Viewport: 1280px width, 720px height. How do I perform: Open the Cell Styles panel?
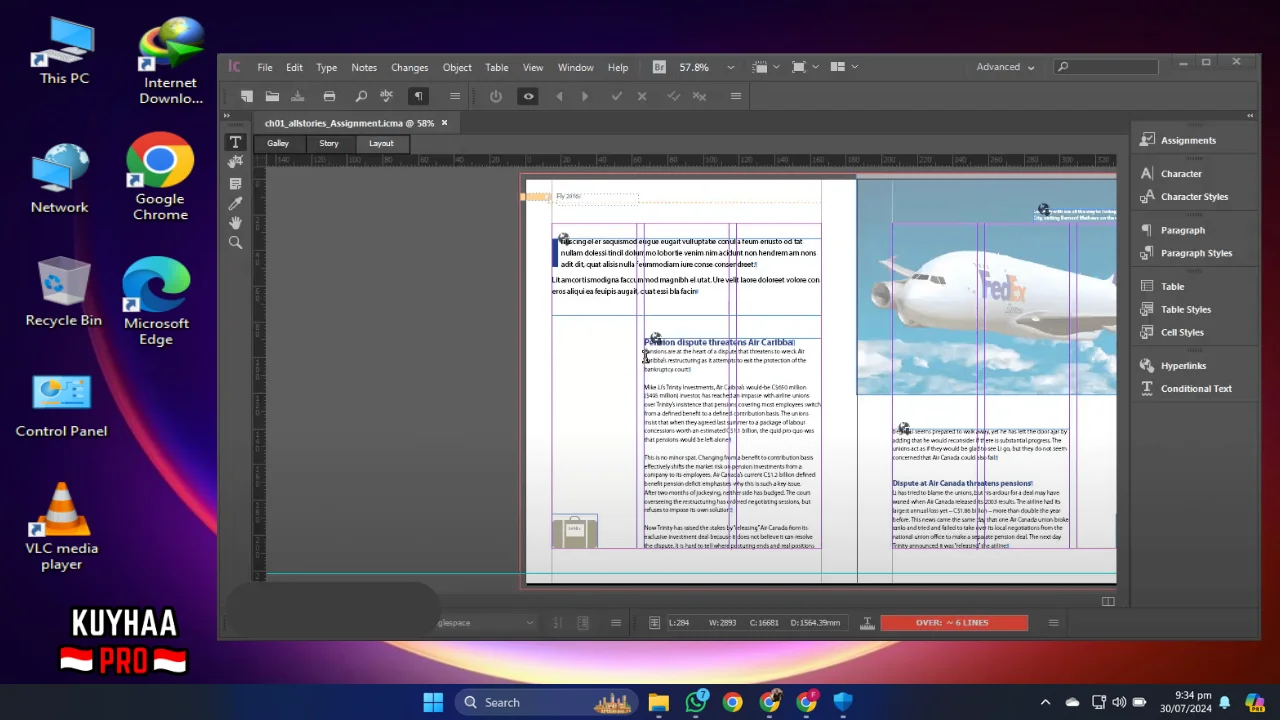1182,332
